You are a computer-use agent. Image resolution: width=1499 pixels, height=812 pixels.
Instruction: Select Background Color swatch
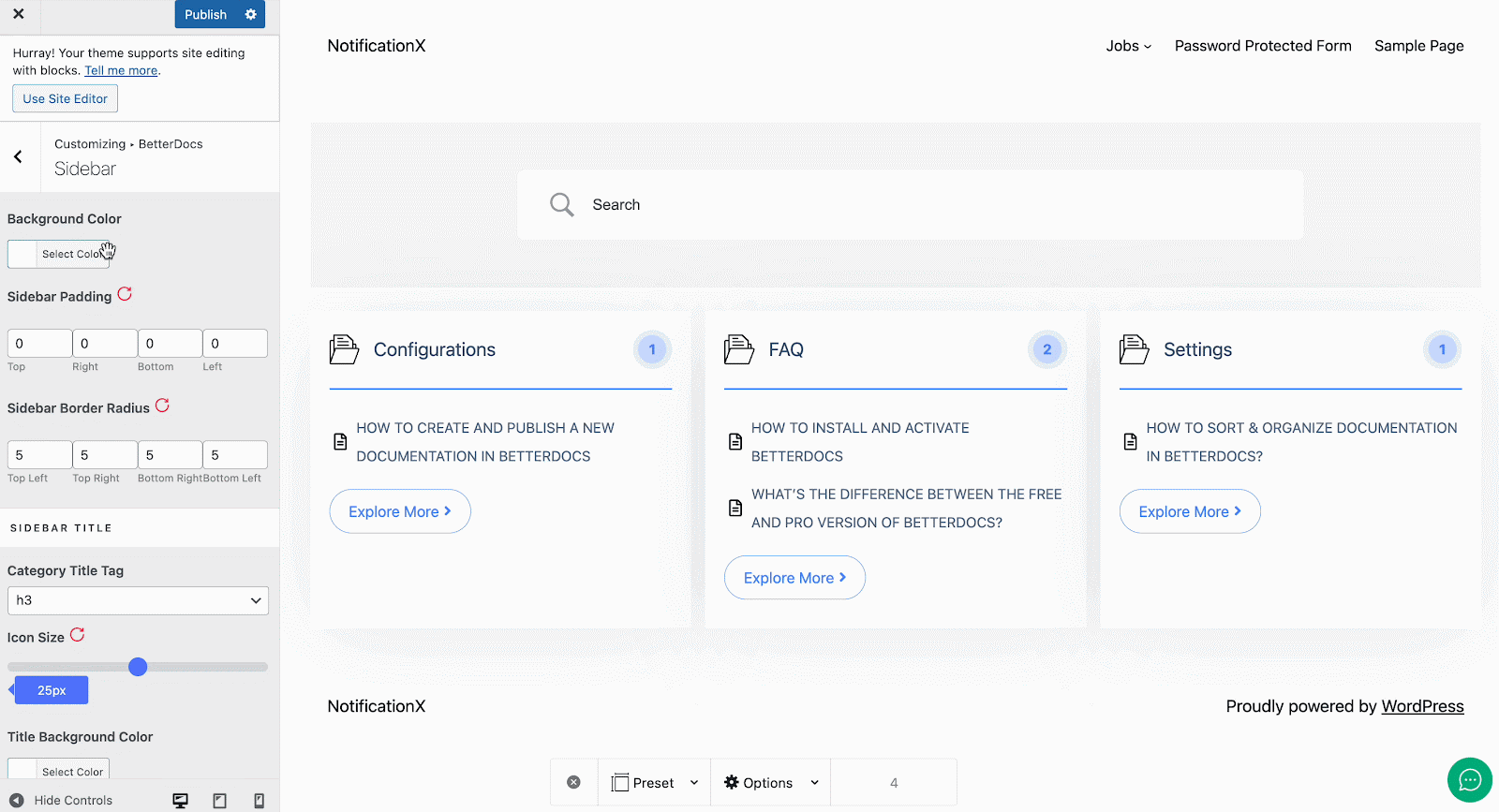point(58,254)
